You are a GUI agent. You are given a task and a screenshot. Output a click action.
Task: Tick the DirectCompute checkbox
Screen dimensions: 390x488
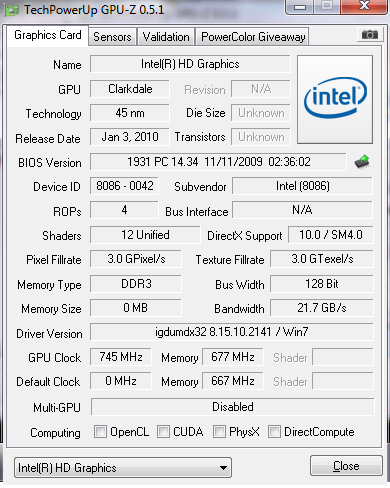point(274,431)
